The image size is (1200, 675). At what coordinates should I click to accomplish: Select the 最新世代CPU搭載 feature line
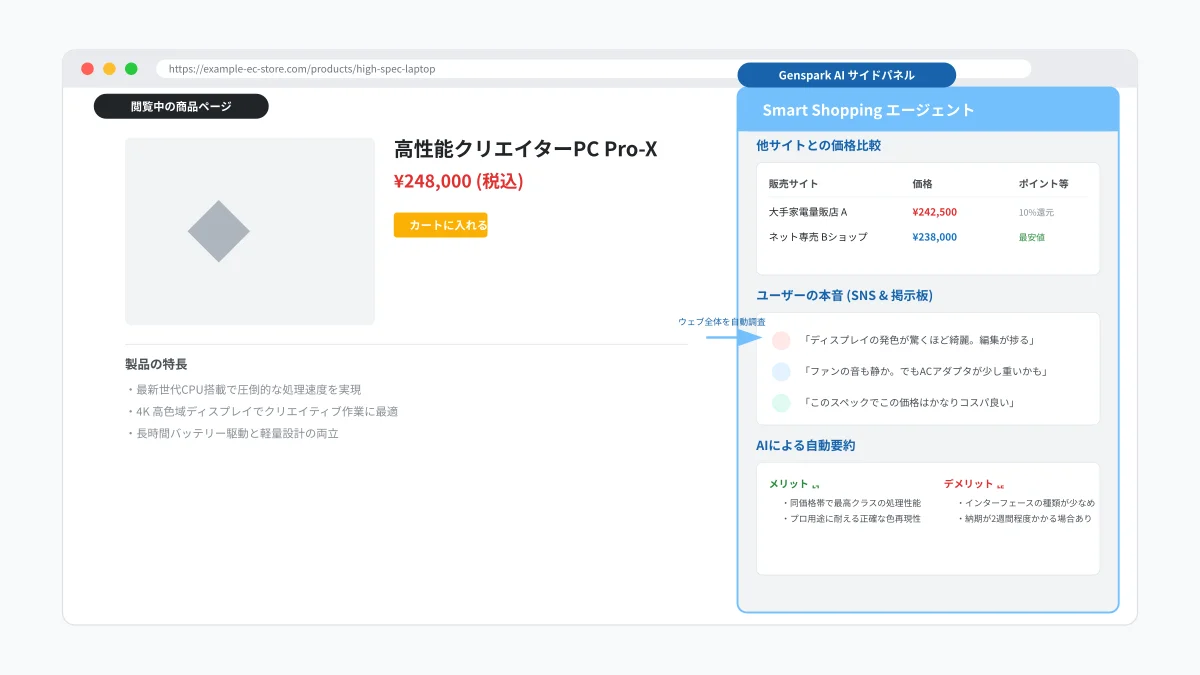(x=243, y=389)
